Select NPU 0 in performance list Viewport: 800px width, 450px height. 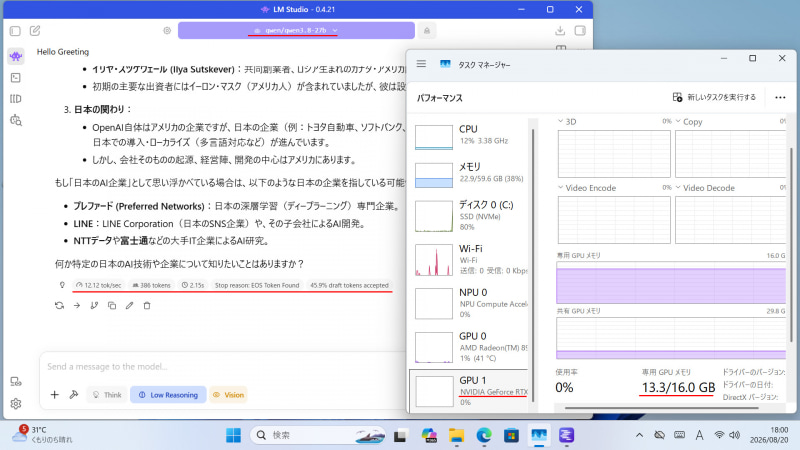(x=469, y=304)
